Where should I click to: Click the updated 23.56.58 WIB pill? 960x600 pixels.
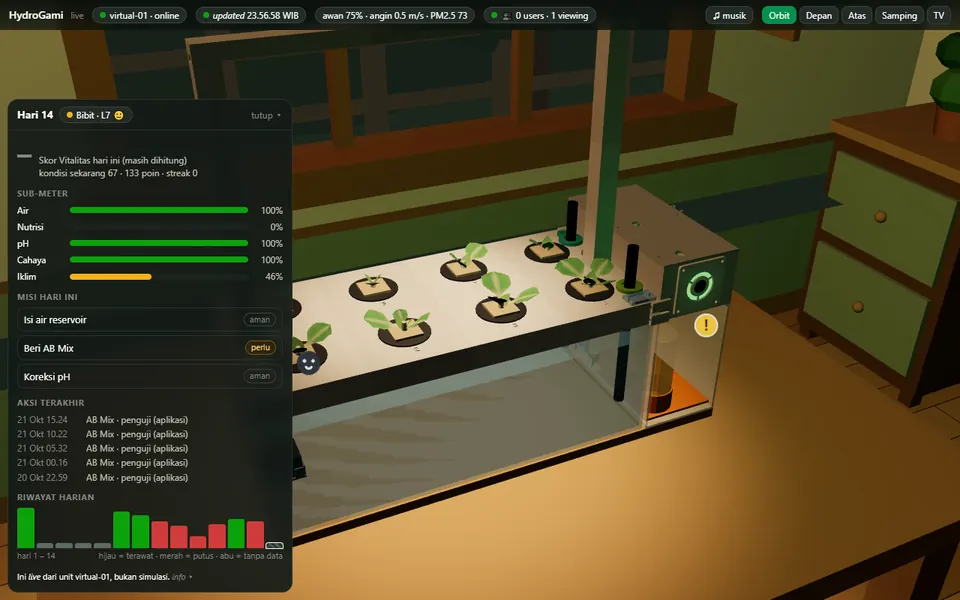click(x=251, y=15)
